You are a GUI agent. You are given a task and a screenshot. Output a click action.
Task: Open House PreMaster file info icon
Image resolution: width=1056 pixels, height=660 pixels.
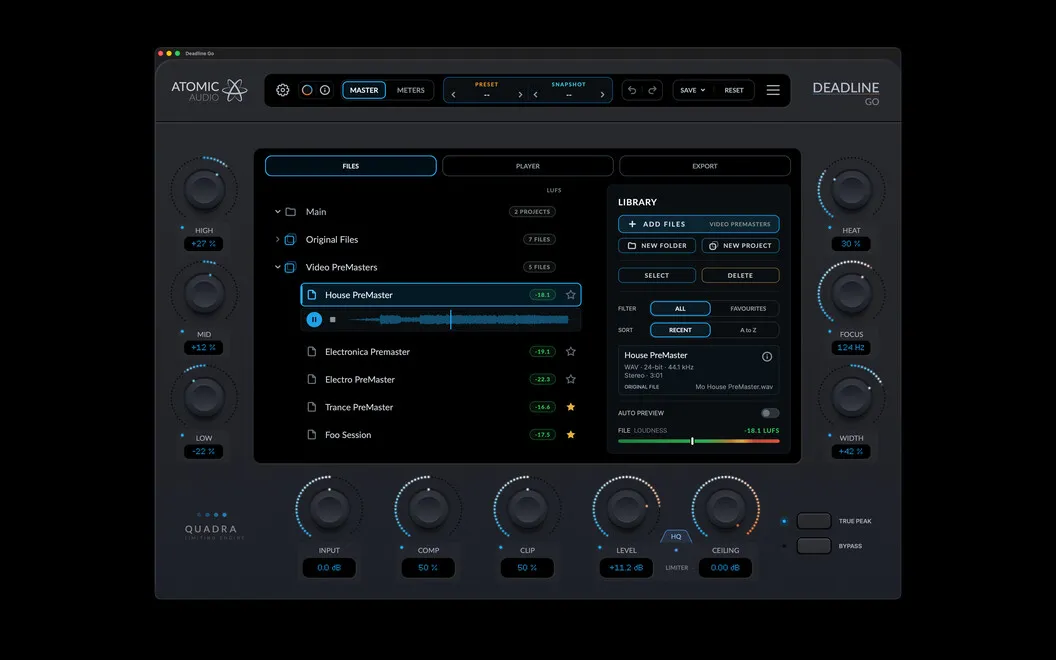pos(767,357)
